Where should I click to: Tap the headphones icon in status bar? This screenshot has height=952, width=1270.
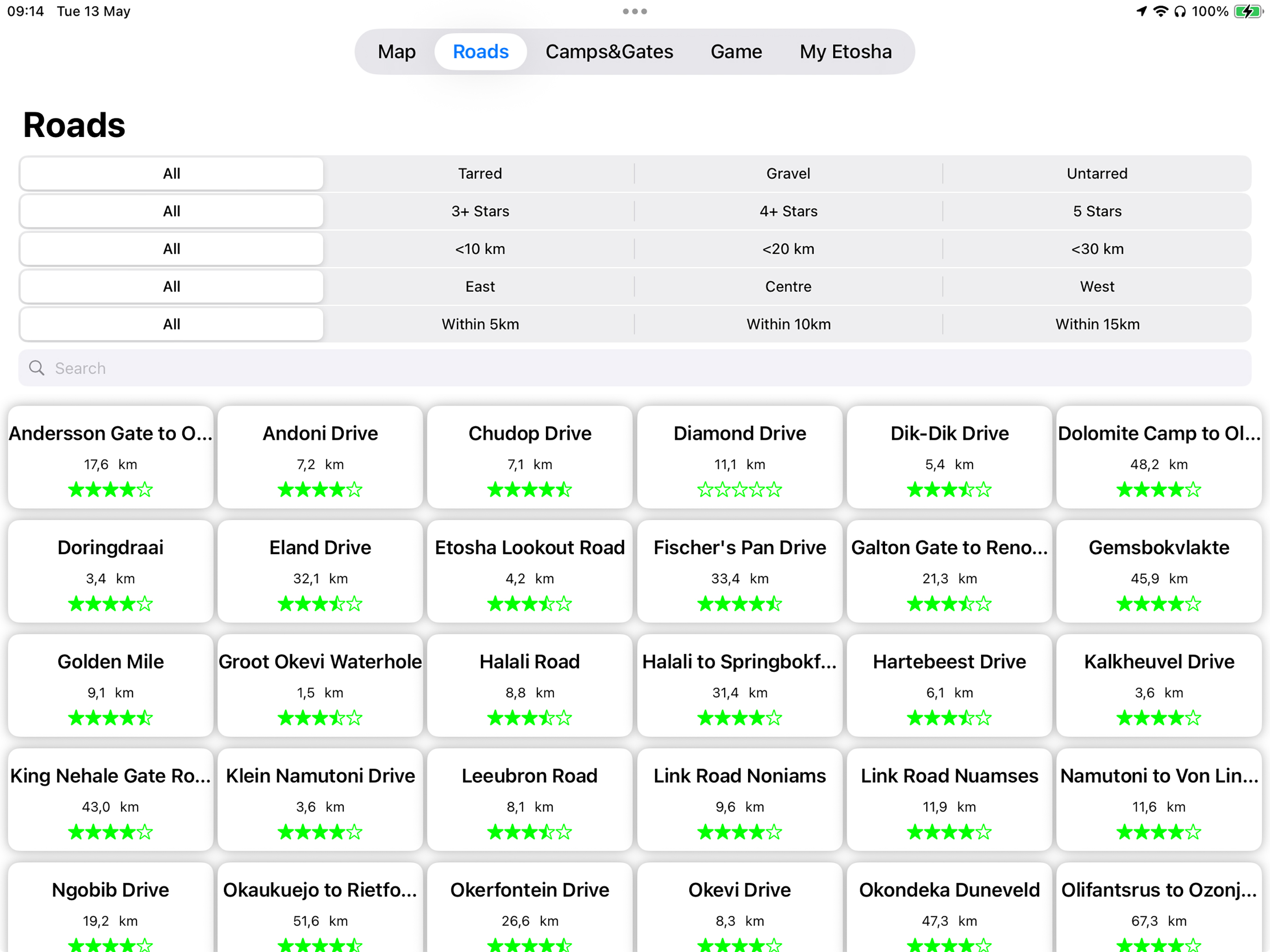coord(1180,12)
